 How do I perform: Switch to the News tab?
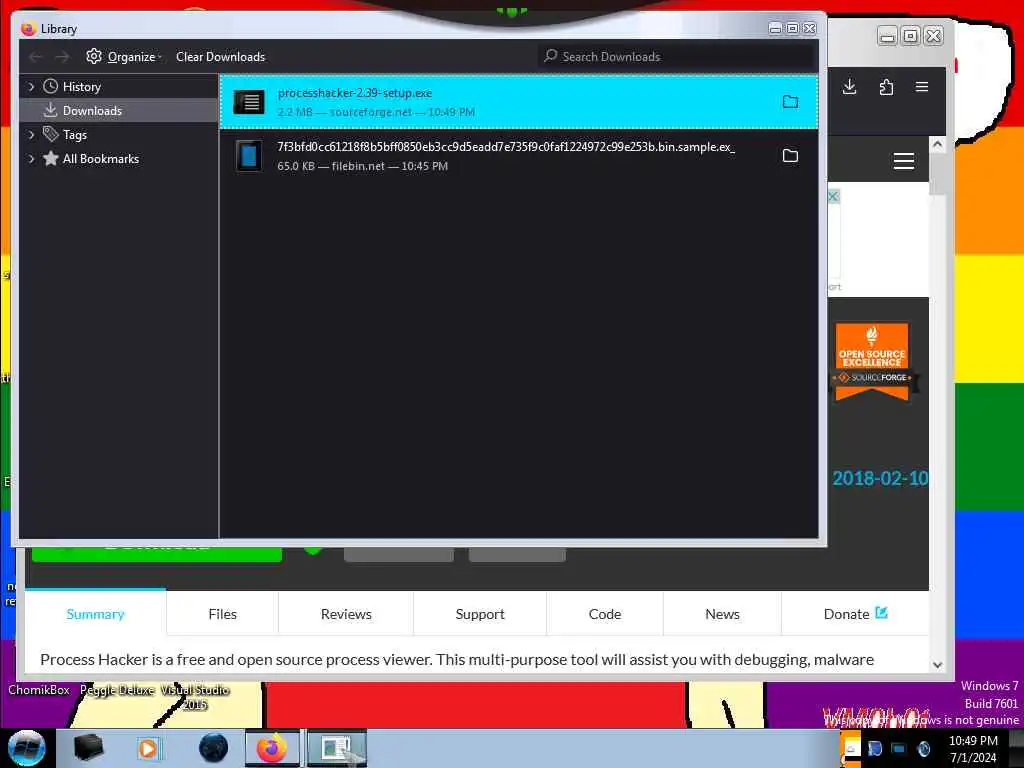(x=722, y=614)
